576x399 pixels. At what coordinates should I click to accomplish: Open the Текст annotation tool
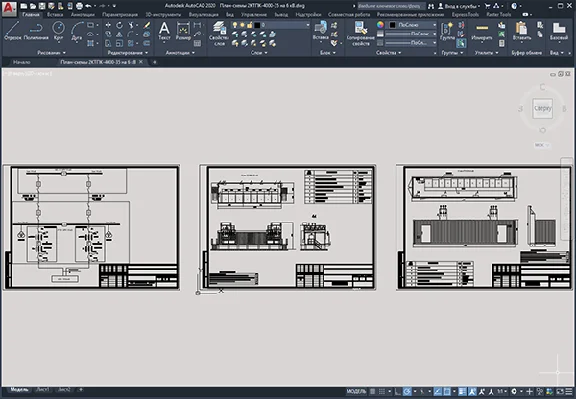tap(164, 30)
